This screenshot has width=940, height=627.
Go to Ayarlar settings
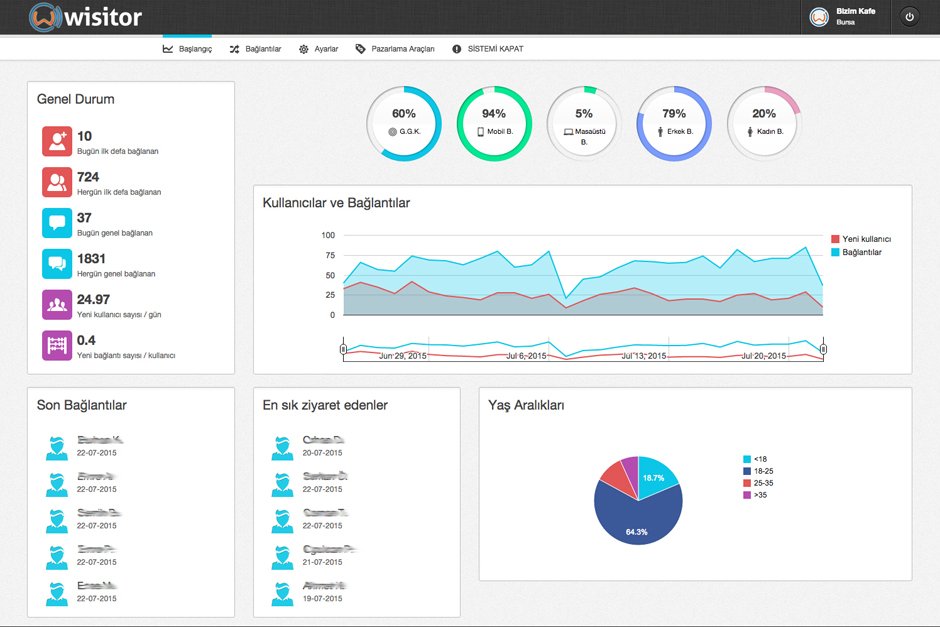coord(319,49)
